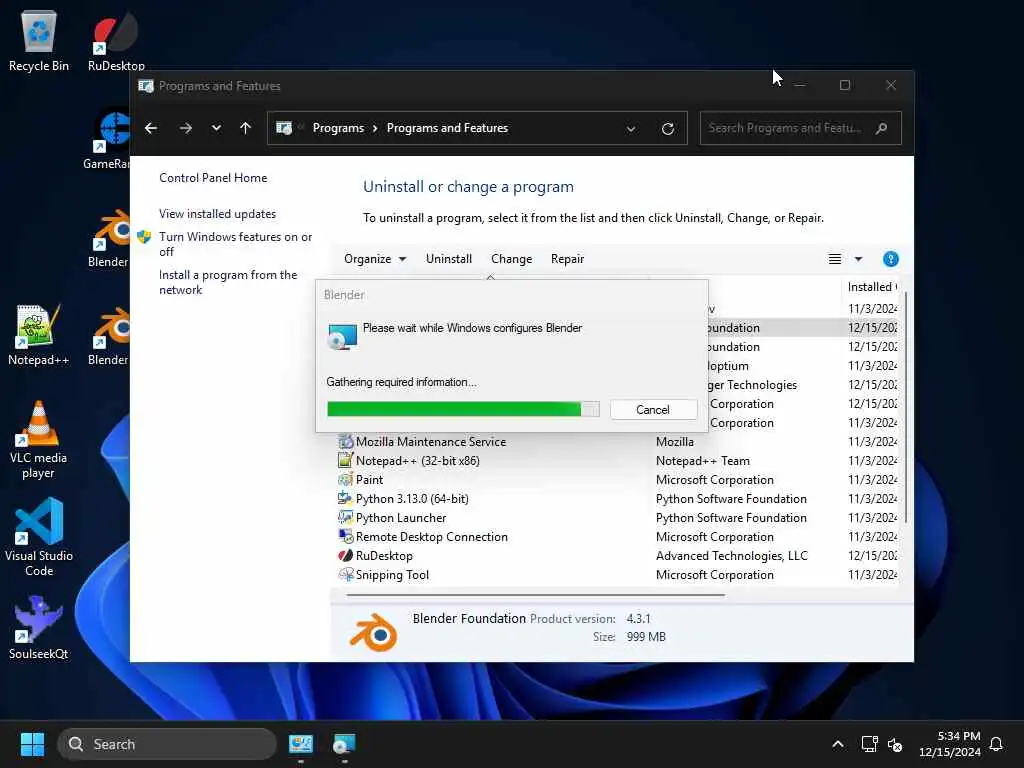Click the Mozilla Maintenance Service icon
The height and width of the screenshot is (768, 1024).
pos(345,441)
